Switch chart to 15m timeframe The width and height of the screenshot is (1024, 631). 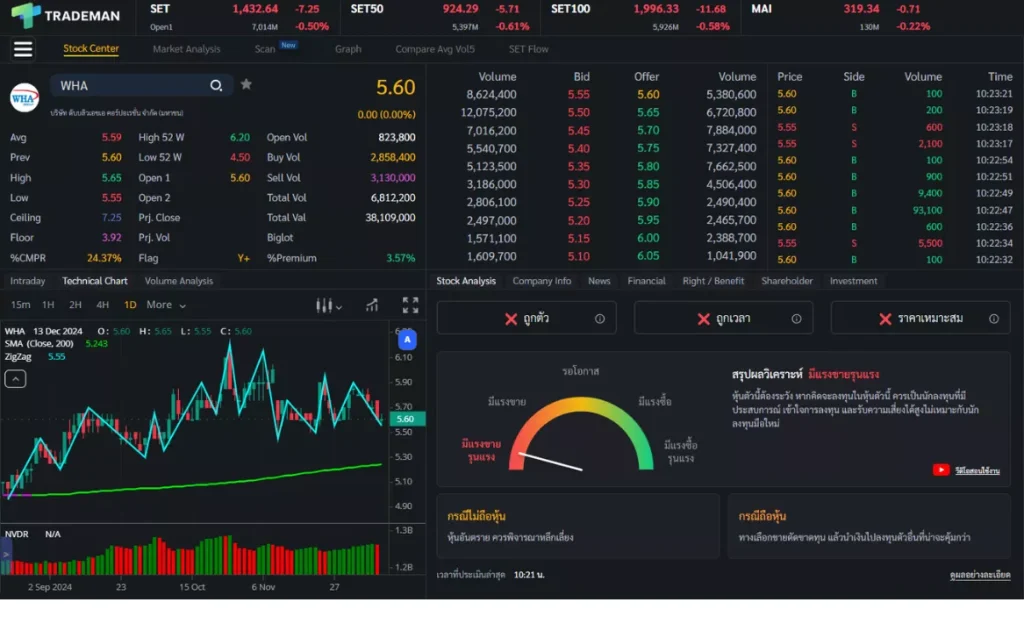[x=20, y=305]
